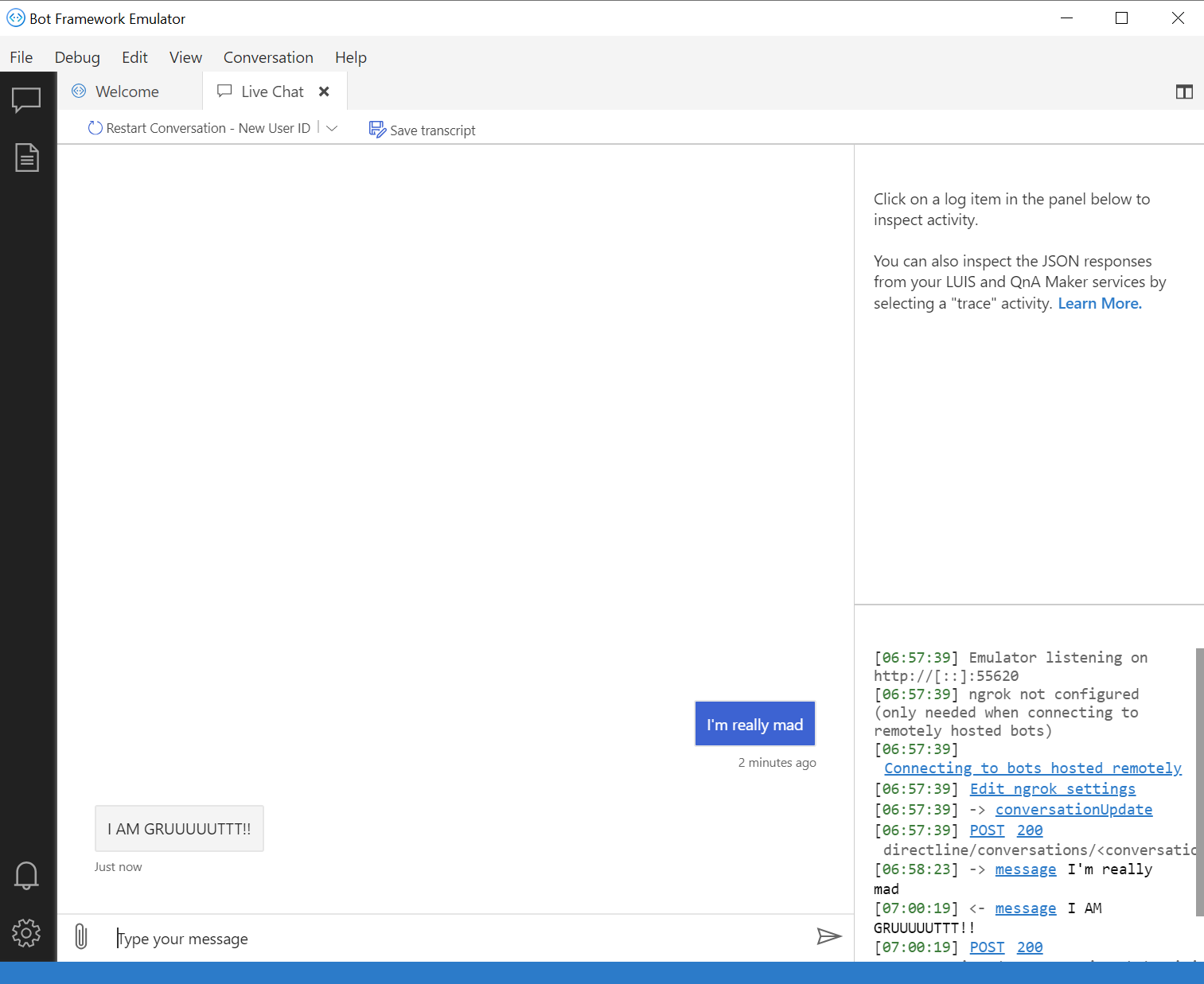Maximize the Bot Framework Emulator window
The height and width of the screenshot is (984, 1204).
(1122, 18)
